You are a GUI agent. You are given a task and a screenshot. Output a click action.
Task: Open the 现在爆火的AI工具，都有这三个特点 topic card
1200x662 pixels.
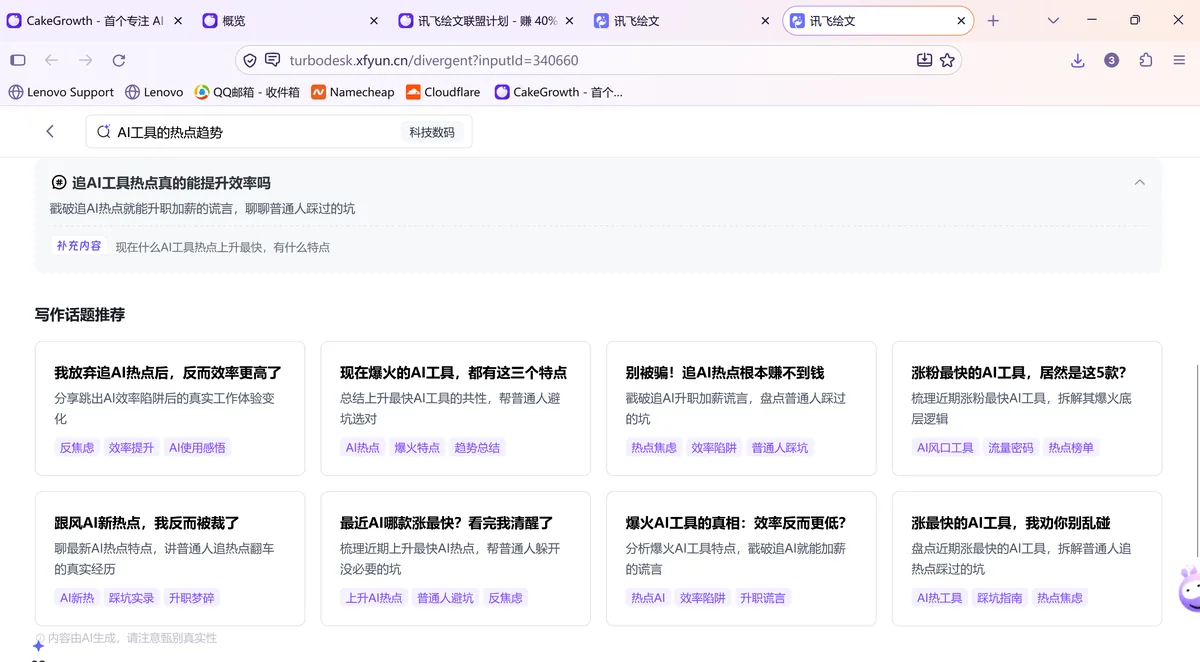[x=455, y=408]
